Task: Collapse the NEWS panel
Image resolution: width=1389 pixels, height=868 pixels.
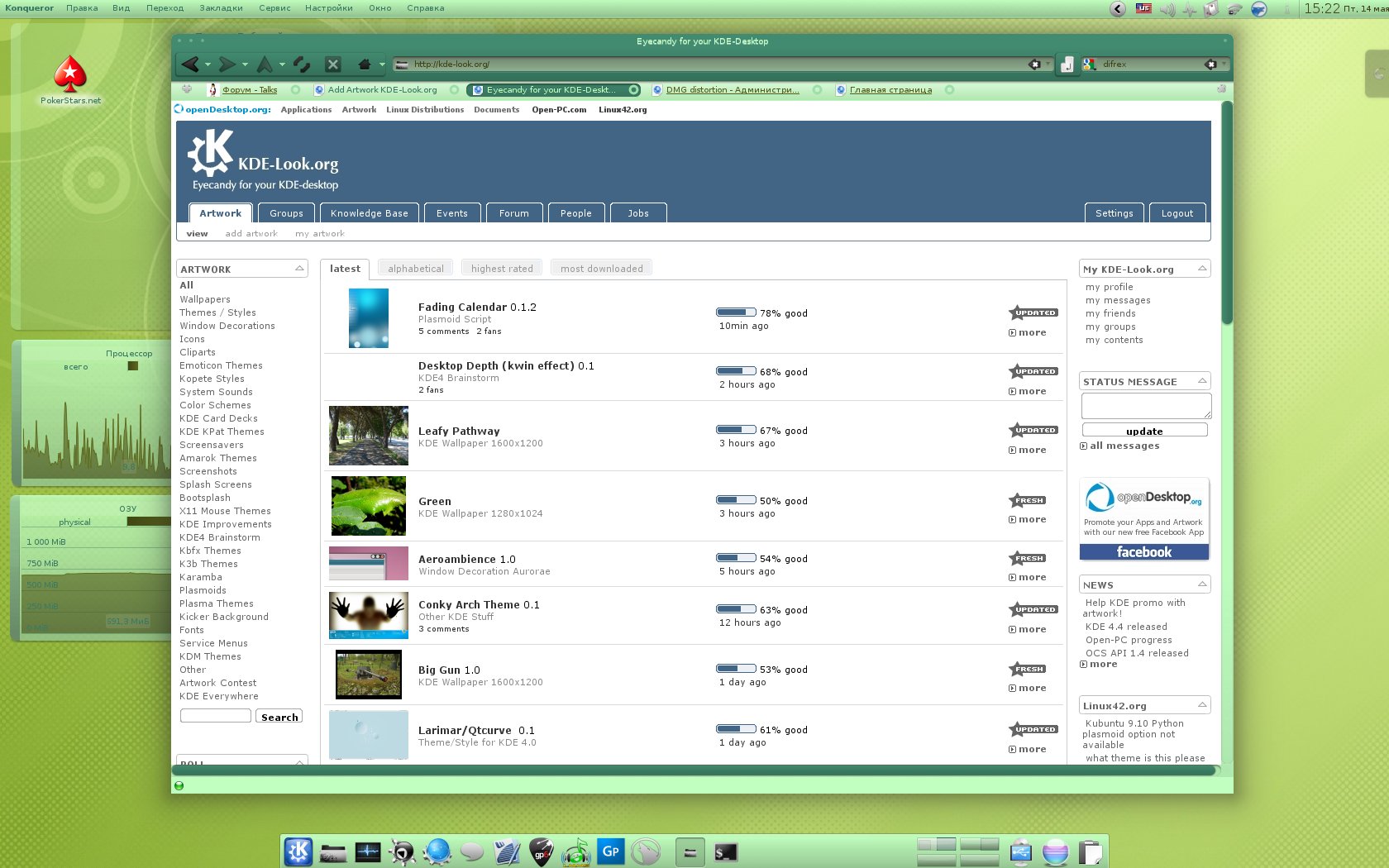Action: [1202, 584]
